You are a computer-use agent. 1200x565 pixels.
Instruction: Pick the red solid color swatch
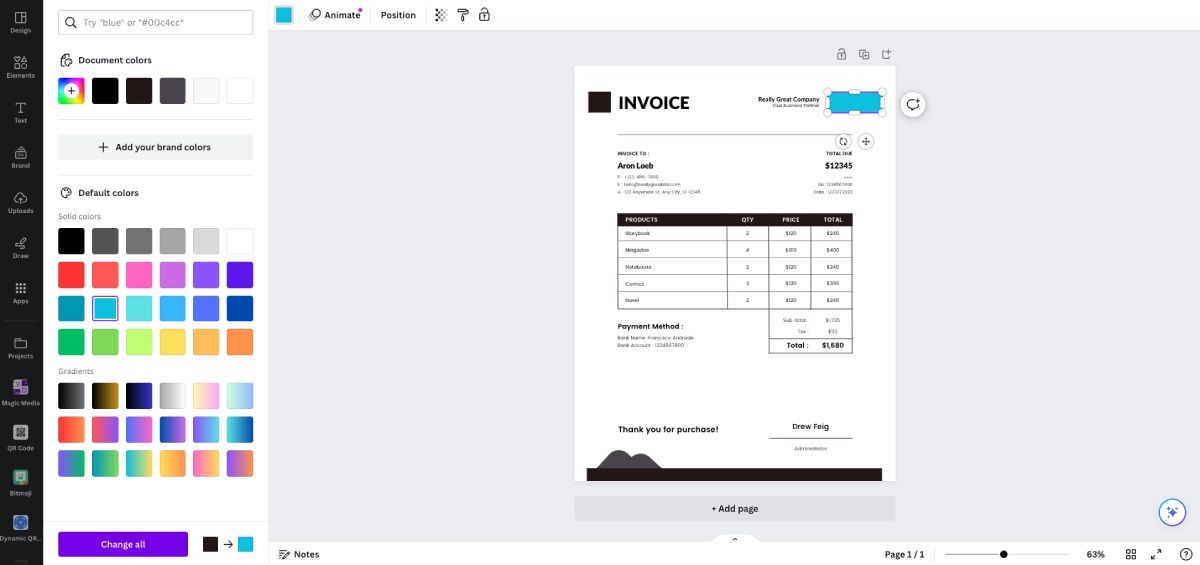tap(71, 275)
